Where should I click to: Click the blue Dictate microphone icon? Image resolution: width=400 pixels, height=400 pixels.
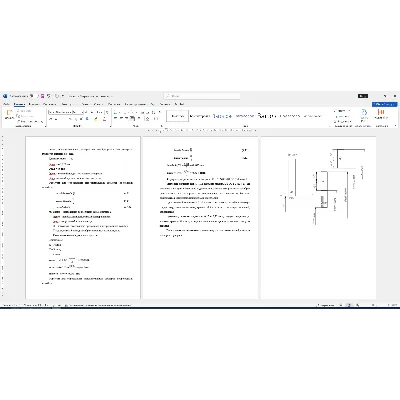tap(364, 113)
